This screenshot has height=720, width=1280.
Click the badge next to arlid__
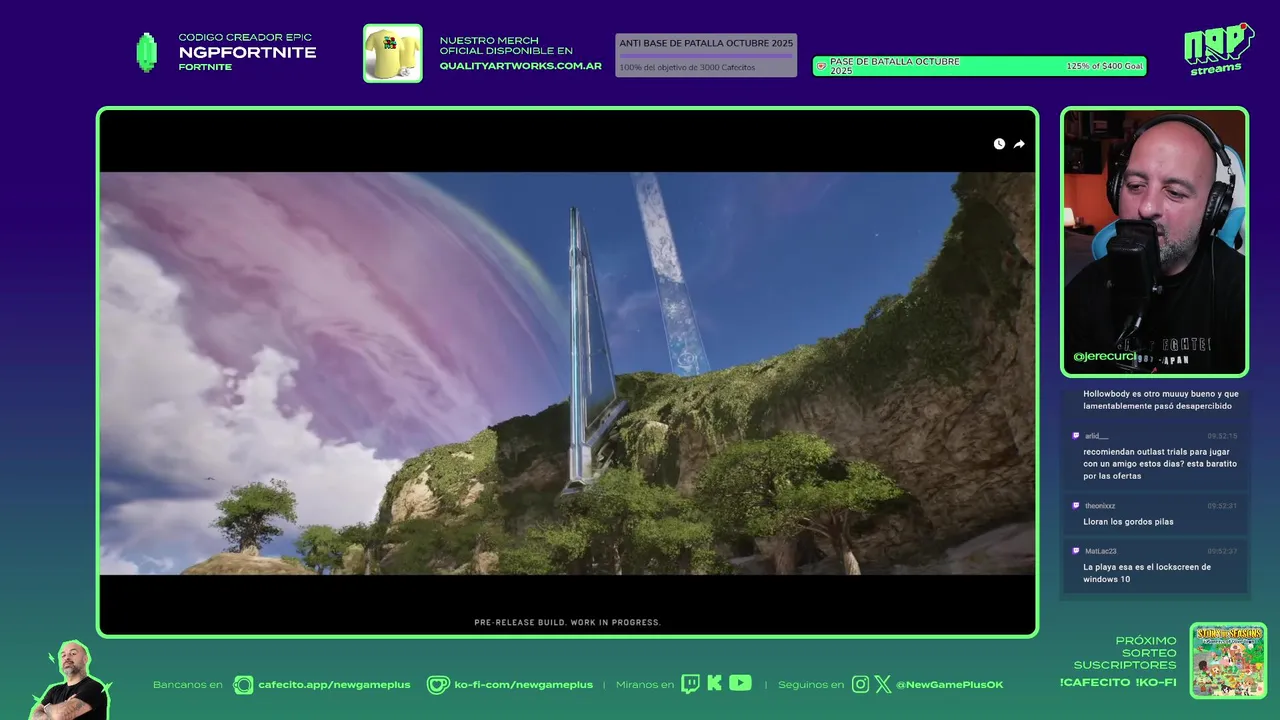tap(1076, 436)
